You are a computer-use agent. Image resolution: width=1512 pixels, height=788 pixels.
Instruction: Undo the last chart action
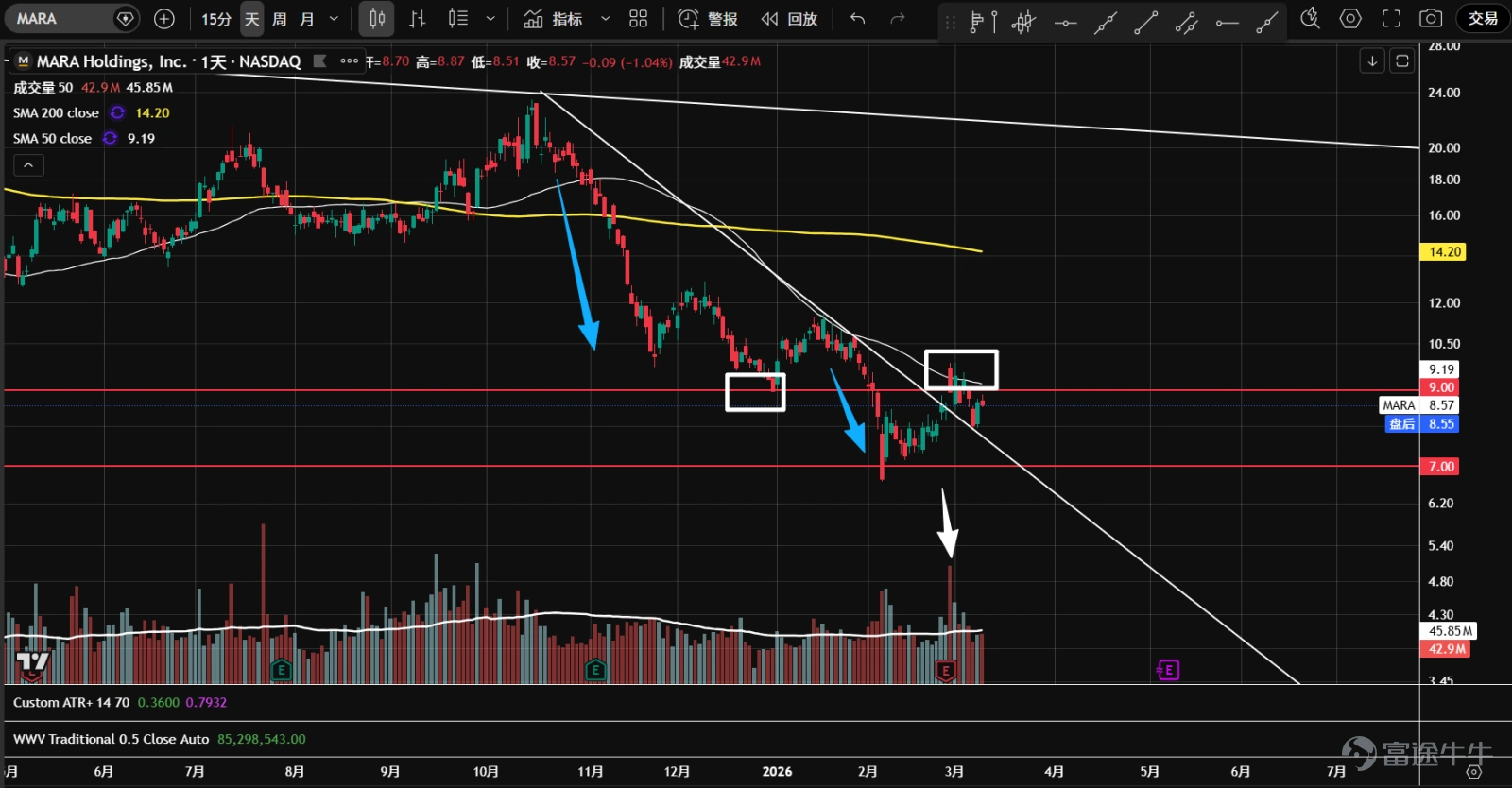(x=858, y=19)
